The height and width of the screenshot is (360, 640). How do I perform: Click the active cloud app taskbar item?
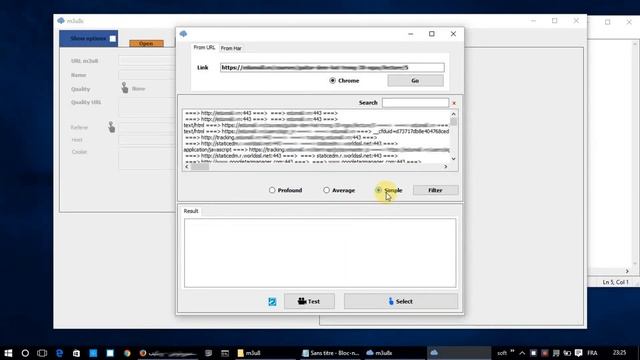459,353
